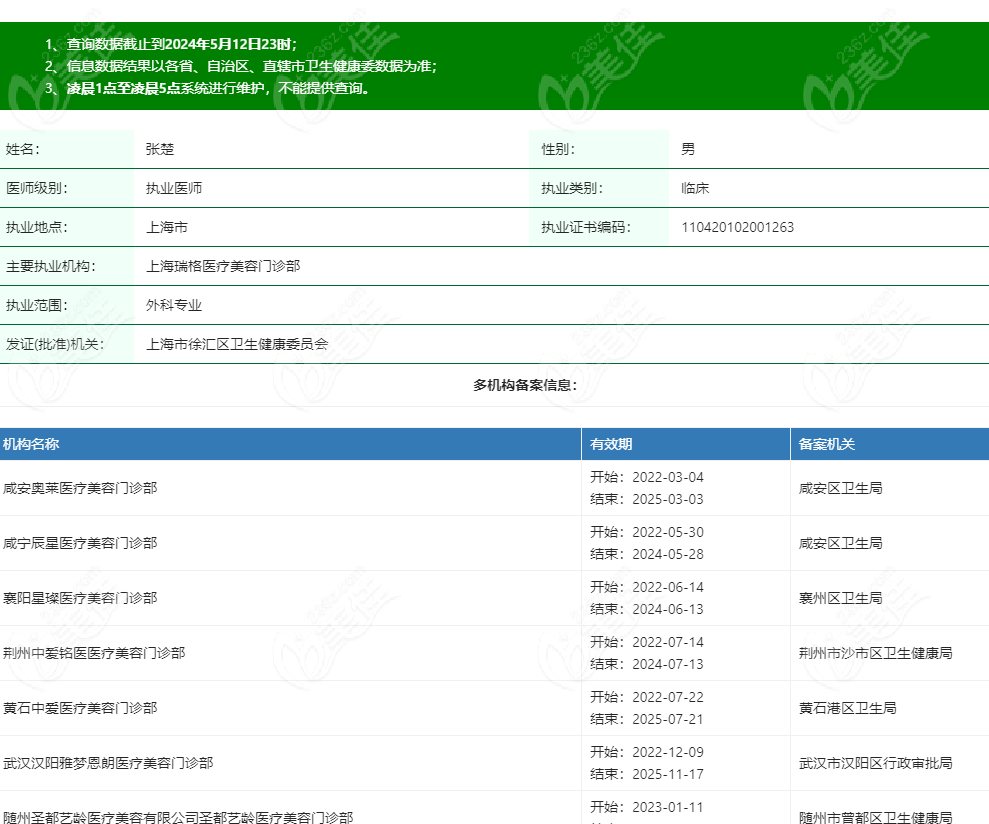Click the 临床 category value
Screen dimensions: 989x824
[695, 188]
